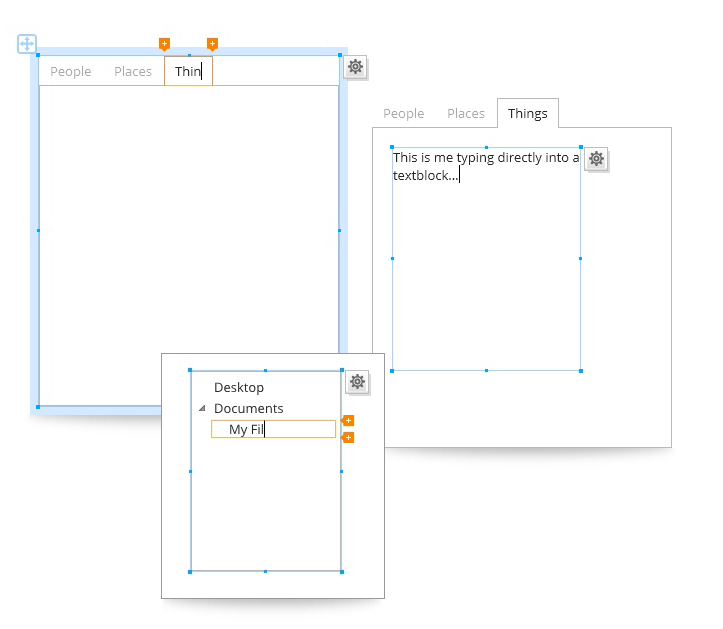
Task: Open gear settings beside the selected tab control
Action: click(355, 67)
